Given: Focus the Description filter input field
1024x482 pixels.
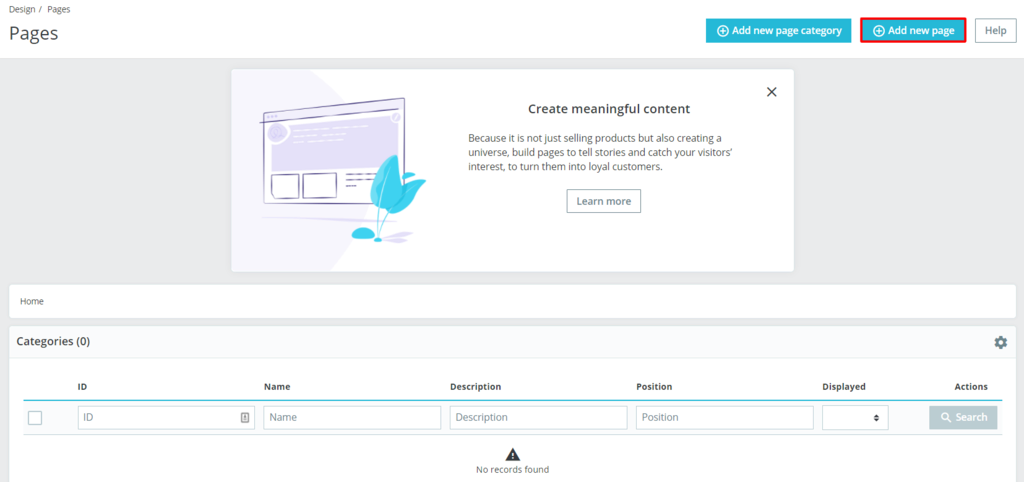Looking at the screenshot, I should 538,418.
